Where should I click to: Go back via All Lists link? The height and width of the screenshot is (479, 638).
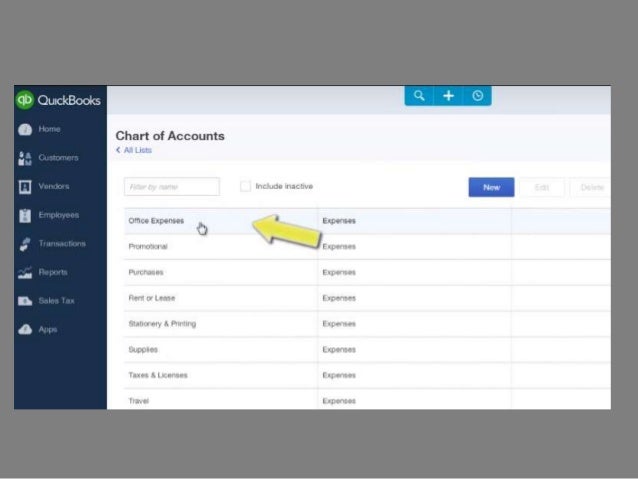138,150
